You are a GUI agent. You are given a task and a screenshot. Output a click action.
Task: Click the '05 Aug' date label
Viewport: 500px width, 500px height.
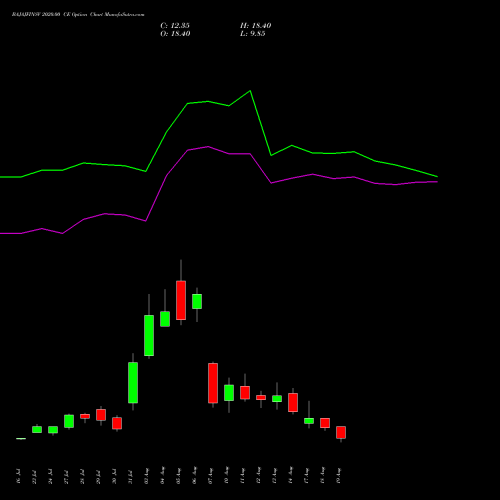tap(178, 476)
